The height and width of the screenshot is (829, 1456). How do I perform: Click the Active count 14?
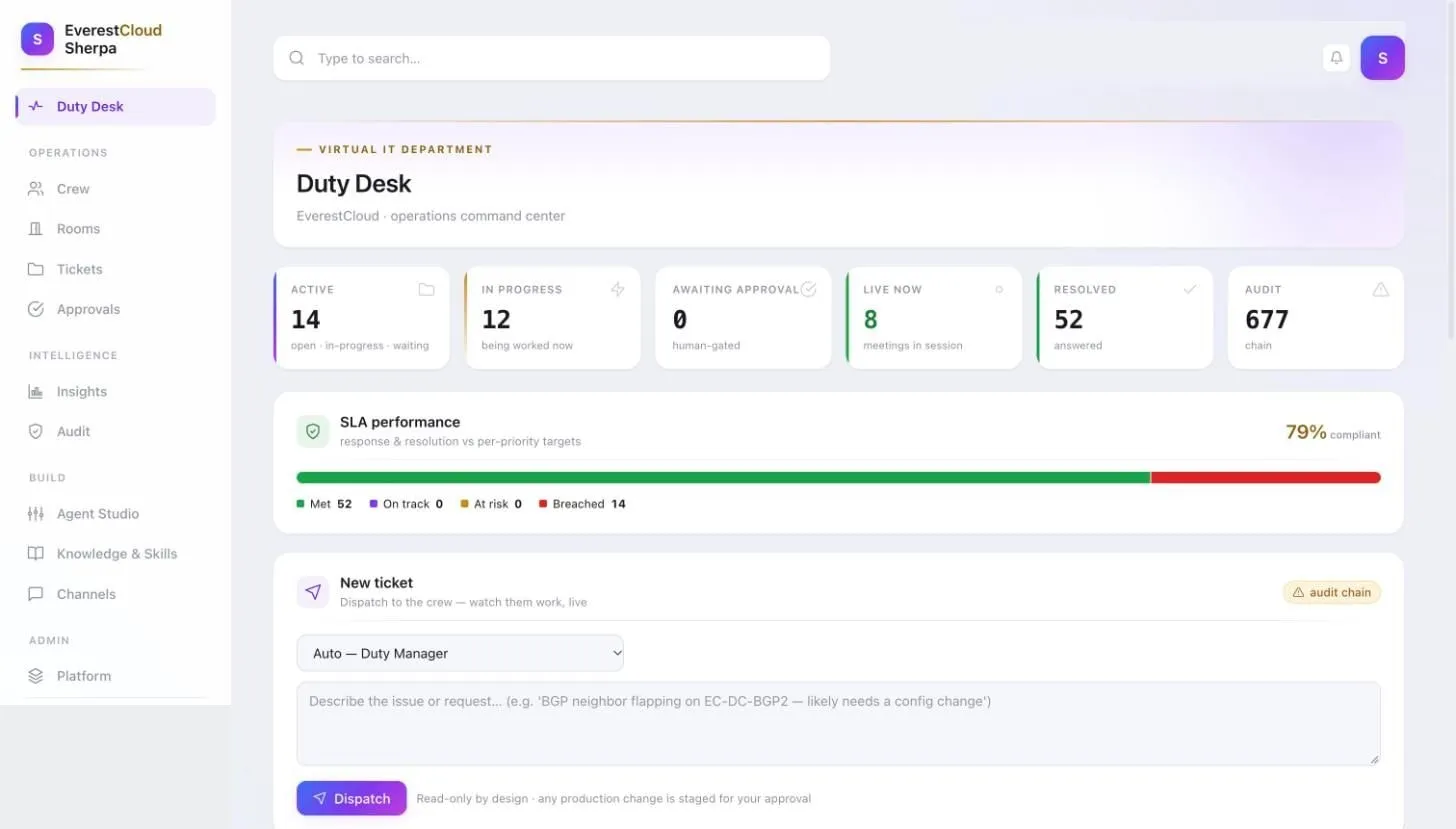click(x=306, y=319)
